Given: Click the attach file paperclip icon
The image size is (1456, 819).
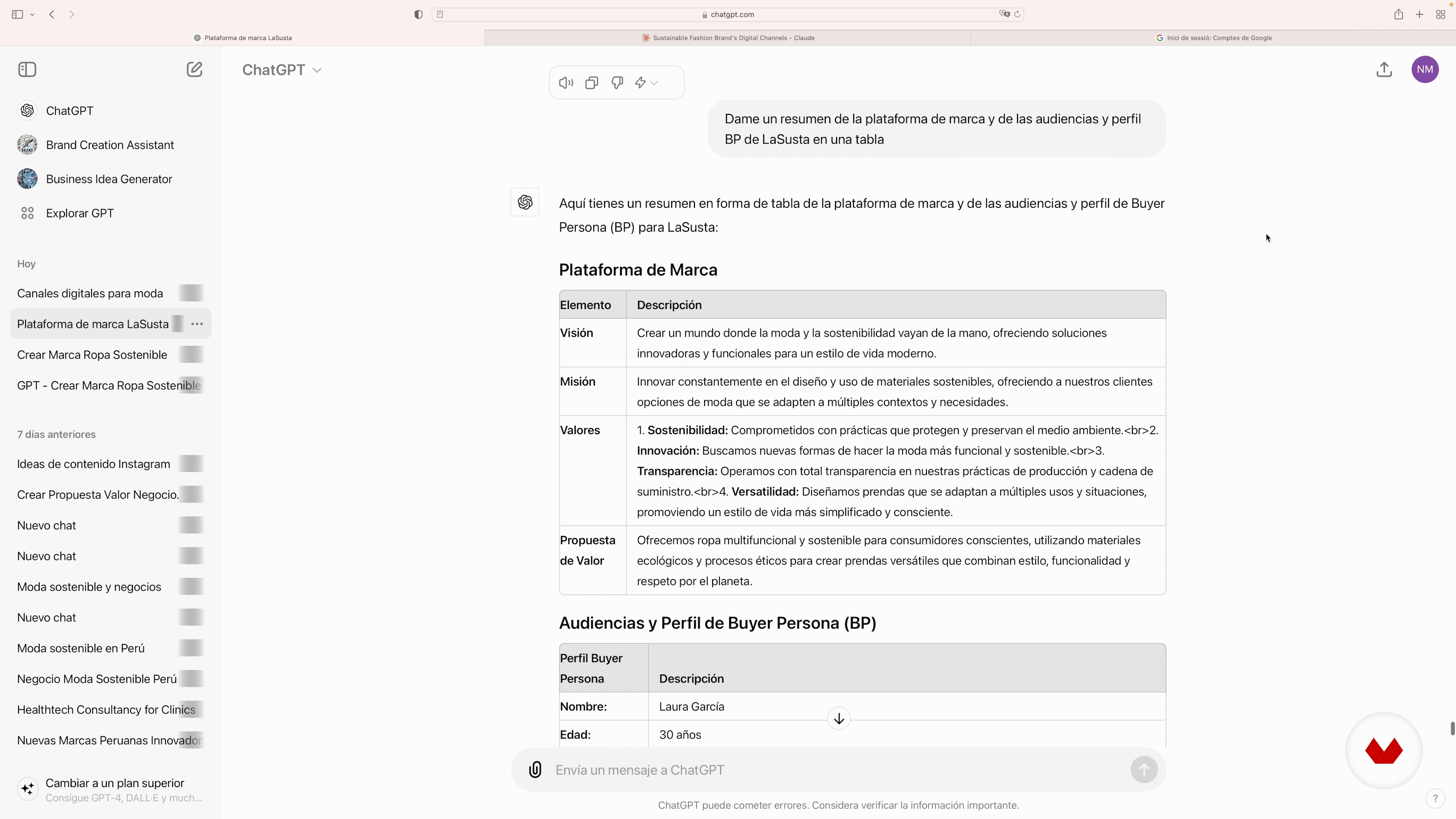Looking at the screenshot, I should (x=535, y=770).
